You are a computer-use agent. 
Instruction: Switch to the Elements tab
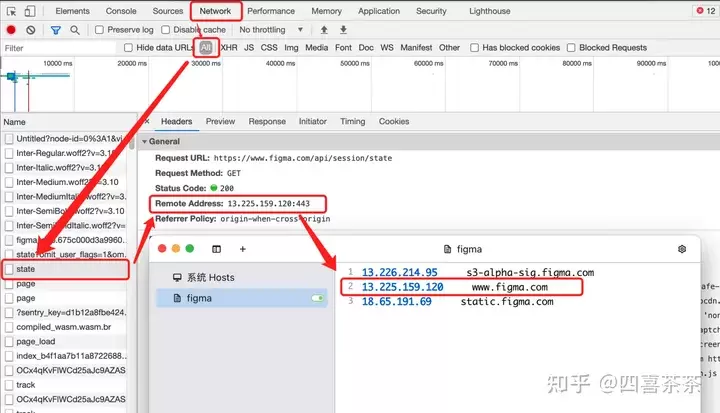coord(73,11)
